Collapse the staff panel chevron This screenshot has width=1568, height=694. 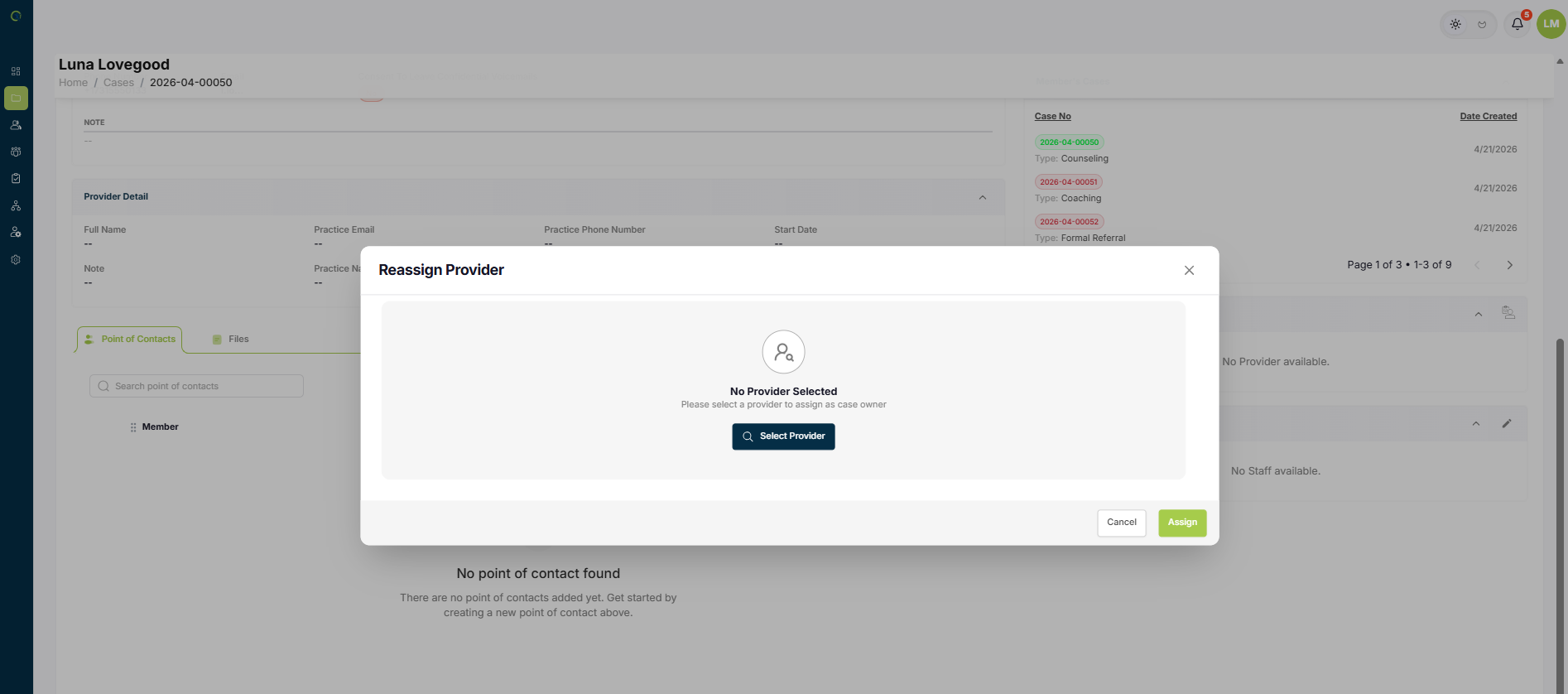(x=1475, y=424)
